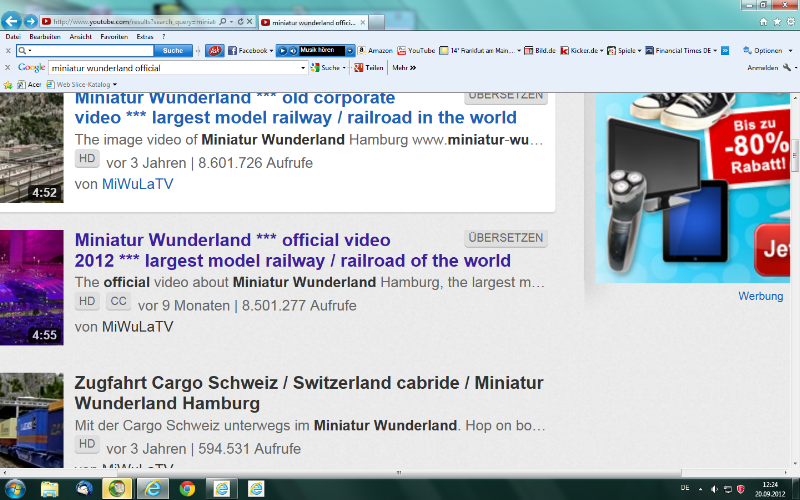The width and height of the screenshot is (800, 500).
Task: Open the Extras menu
Action: (144, 36)
